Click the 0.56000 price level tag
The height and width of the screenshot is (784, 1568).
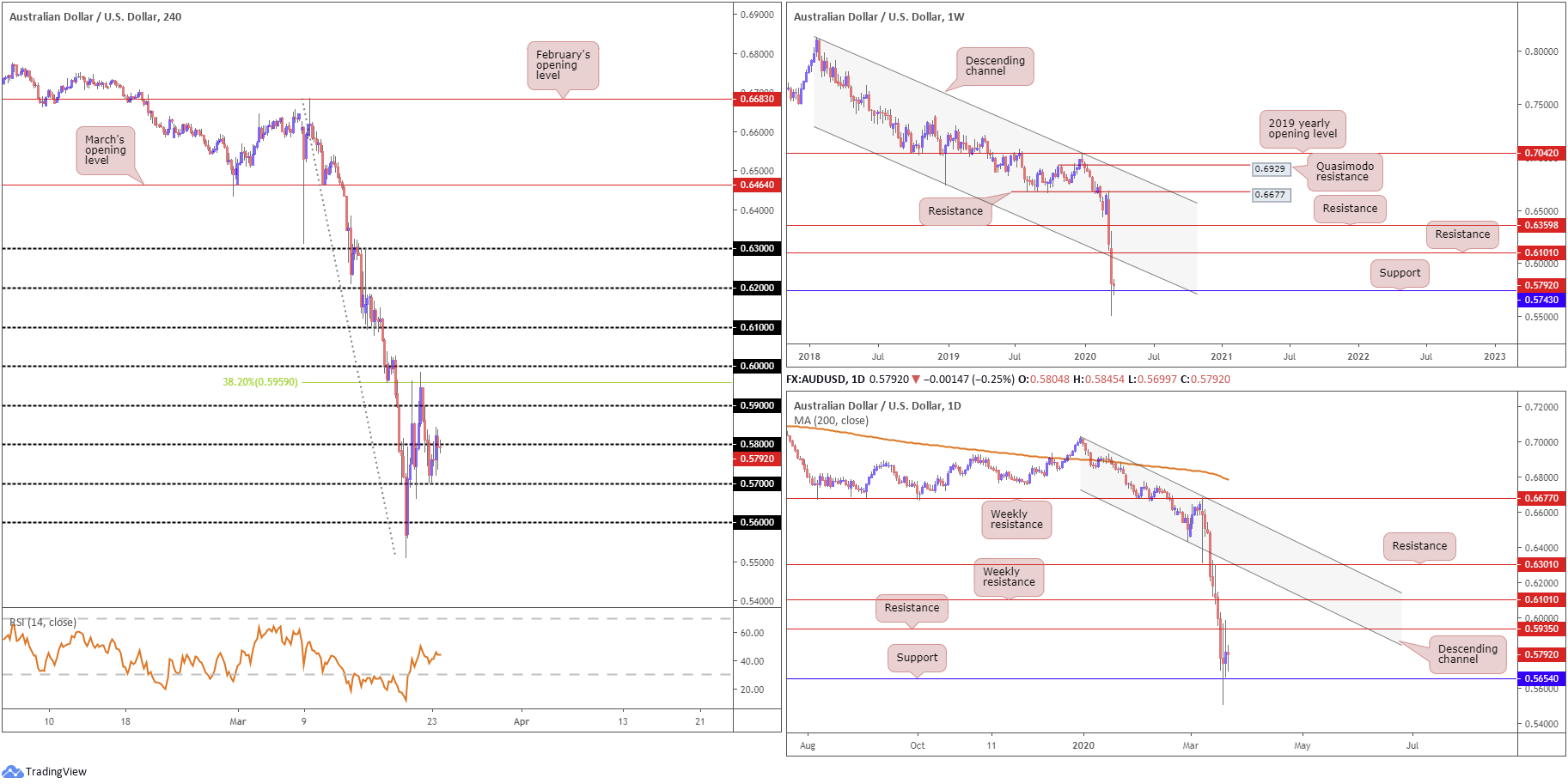click(x=757, y=522)
